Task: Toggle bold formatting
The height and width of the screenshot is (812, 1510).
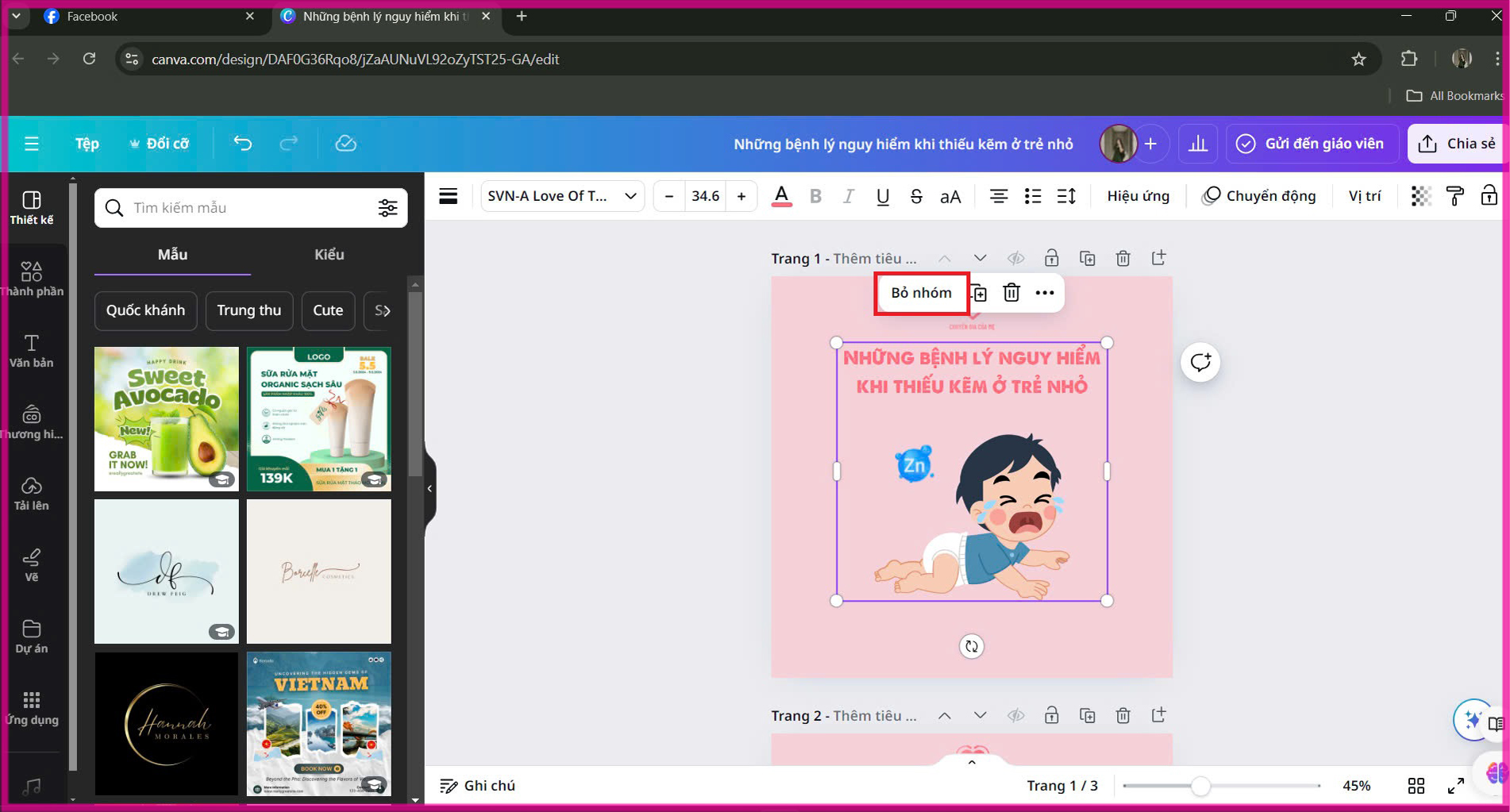Action: click(x=815, y=196)
